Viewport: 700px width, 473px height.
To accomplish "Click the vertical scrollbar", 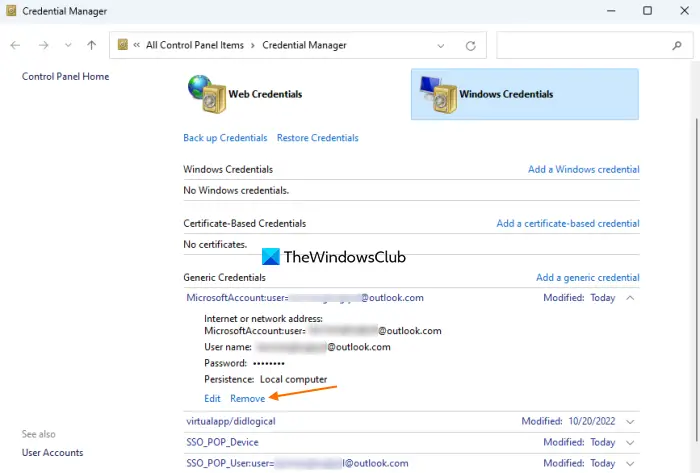I will tap(696, 279).
